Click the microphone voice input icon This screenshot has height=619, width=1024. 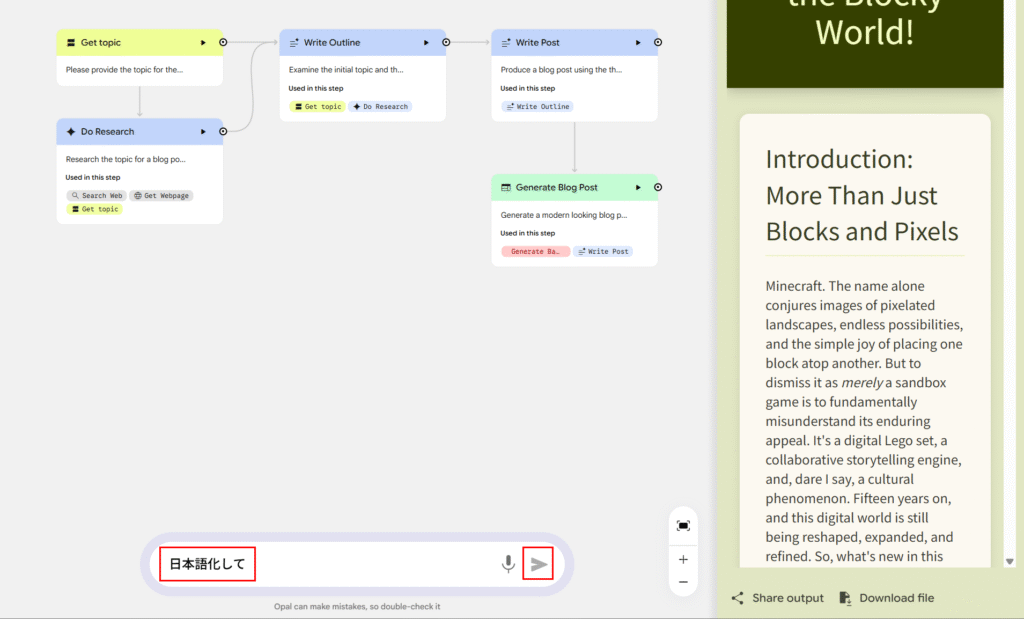click(508, 564)
